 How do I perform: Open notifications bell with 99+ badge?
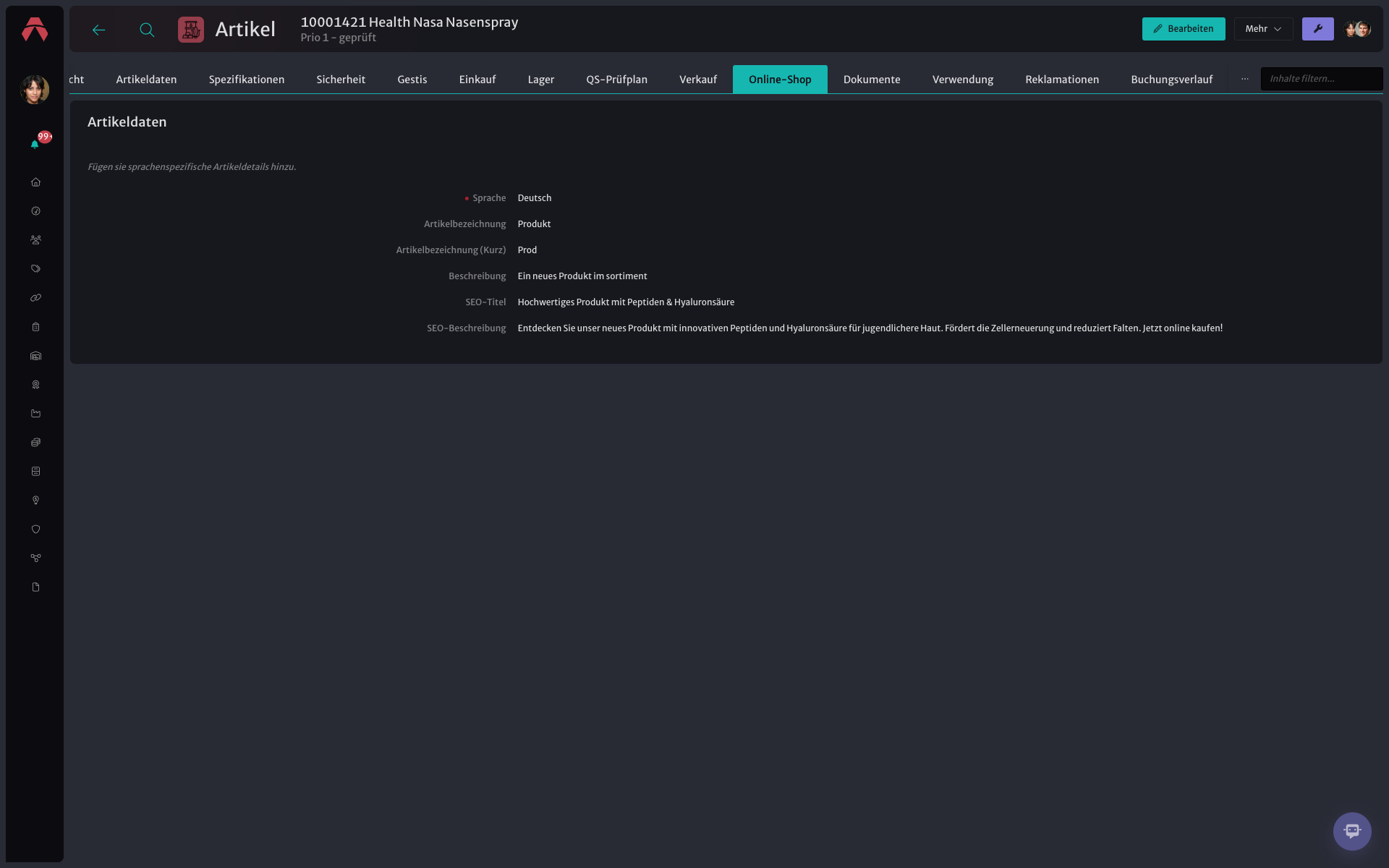(x=35, y=144)
